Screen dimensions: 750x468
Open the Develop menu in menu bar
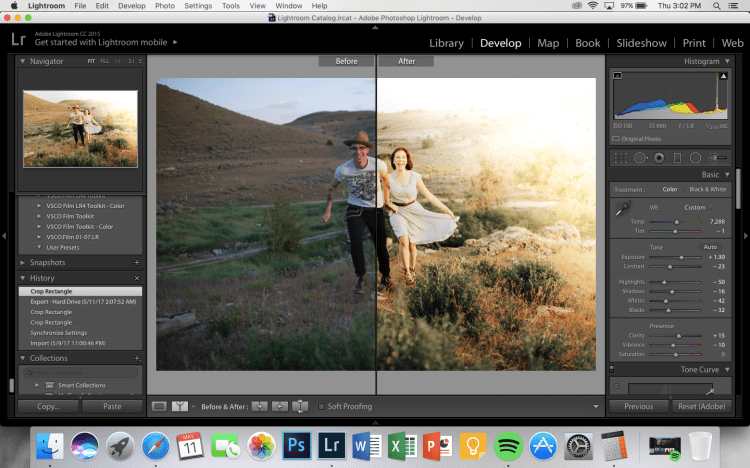131,6
